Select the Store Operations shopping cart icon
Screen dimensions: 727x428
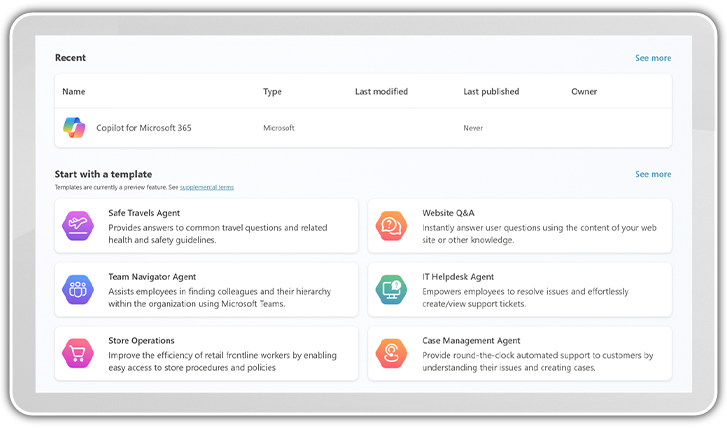pyautogui.click(x=78, y=353)
